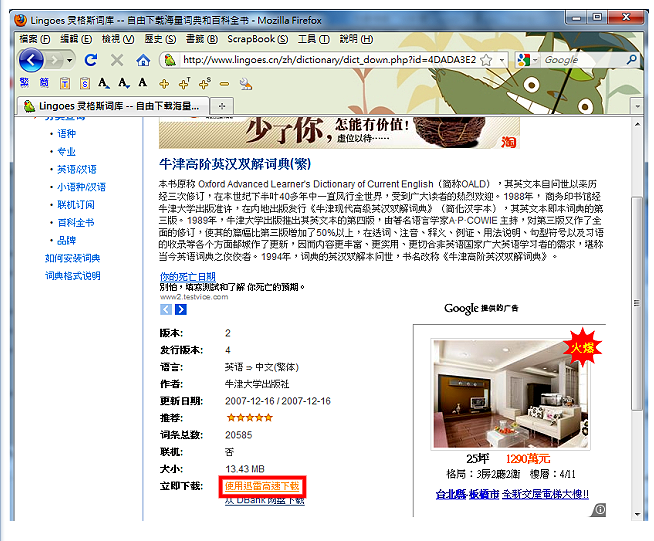Click the plain A font icon
The image size is (654, 541).
(x=143, y=83)
